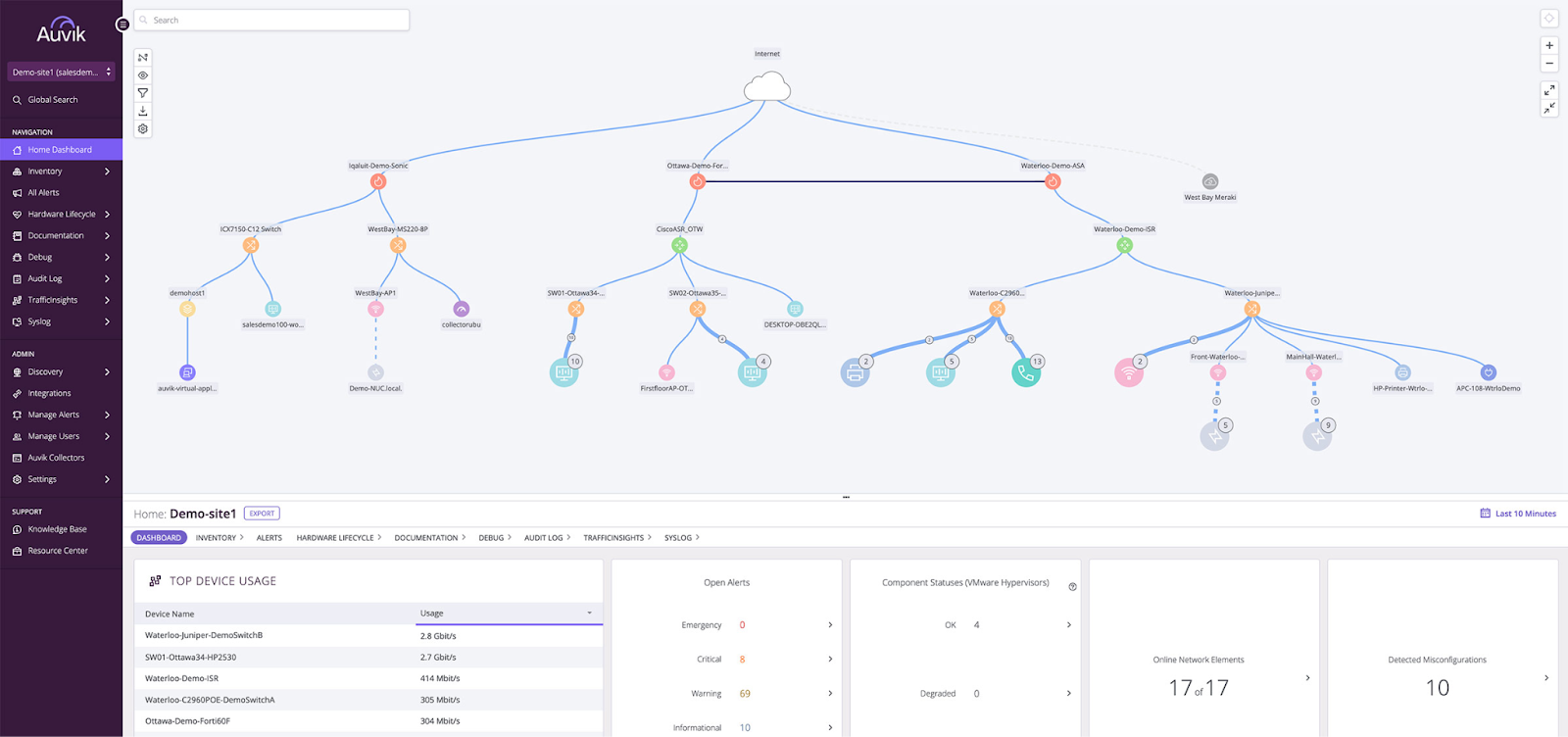Click the WestBay-AP1 access point node
Screen dimensions: 1568x737
coord(375,309)
